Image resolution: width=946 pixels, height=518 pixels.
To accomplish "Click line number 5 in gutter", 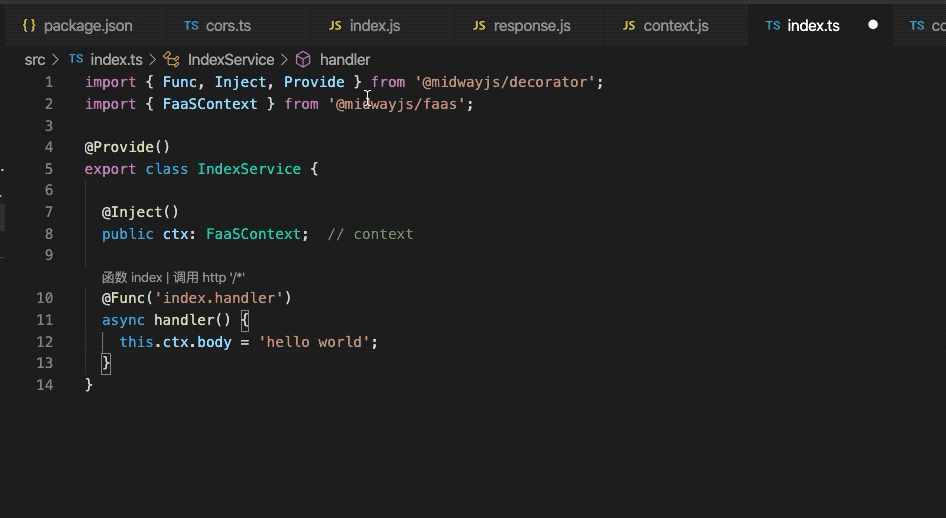I will (49, 169).
